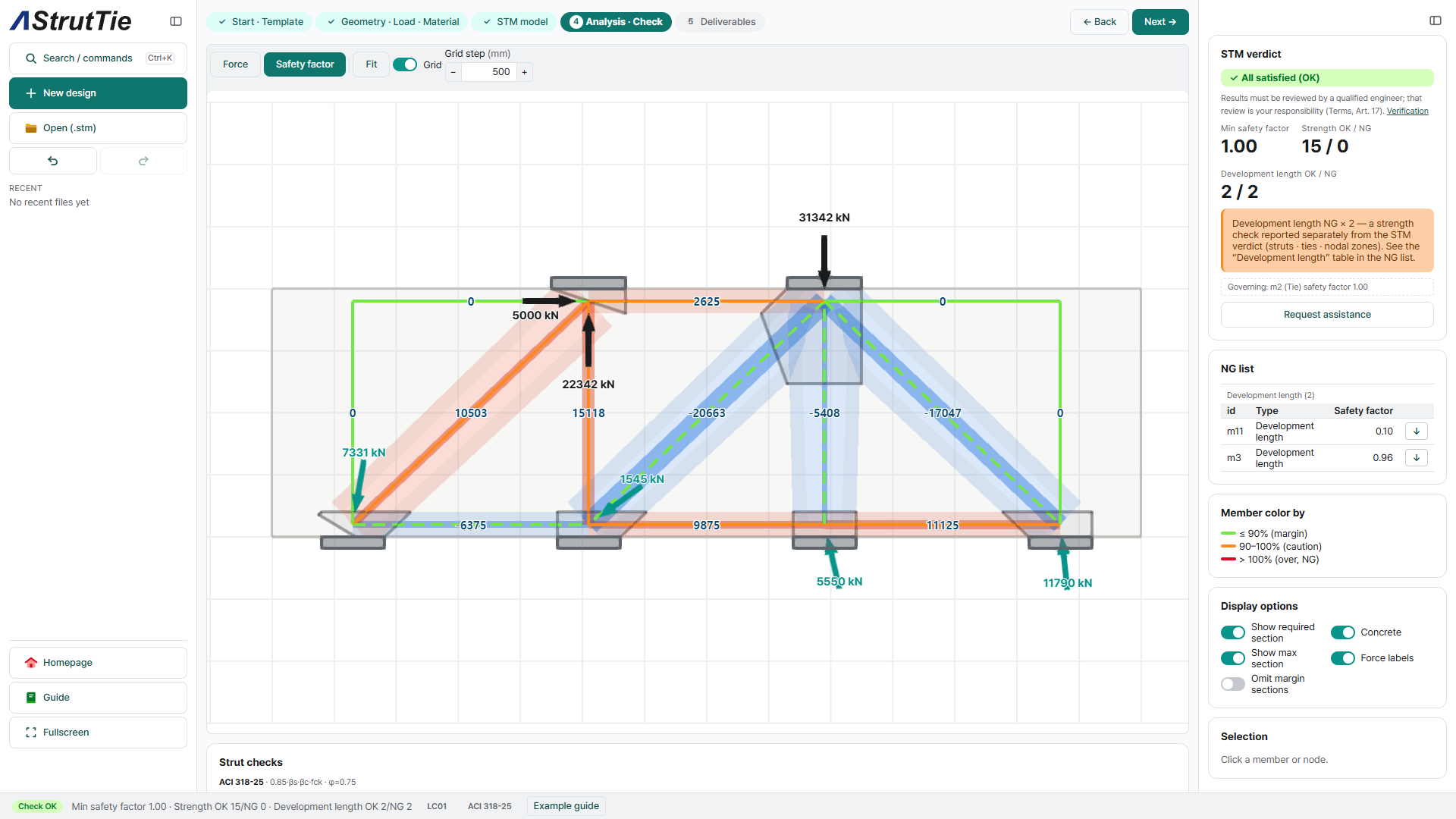Click Request assistance button
This screenshot has height=819, width=1456.
point(1327,315)
